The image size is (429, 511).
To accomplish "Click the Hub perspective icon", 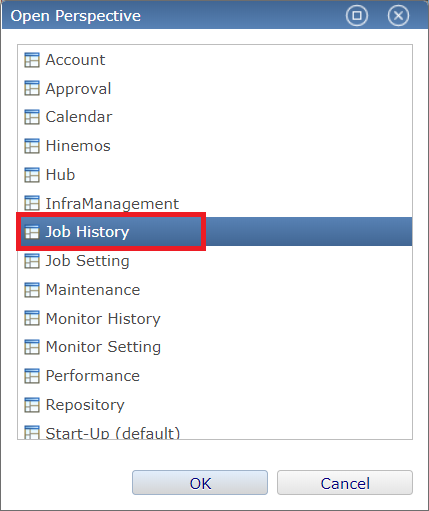I will point(32,175).
